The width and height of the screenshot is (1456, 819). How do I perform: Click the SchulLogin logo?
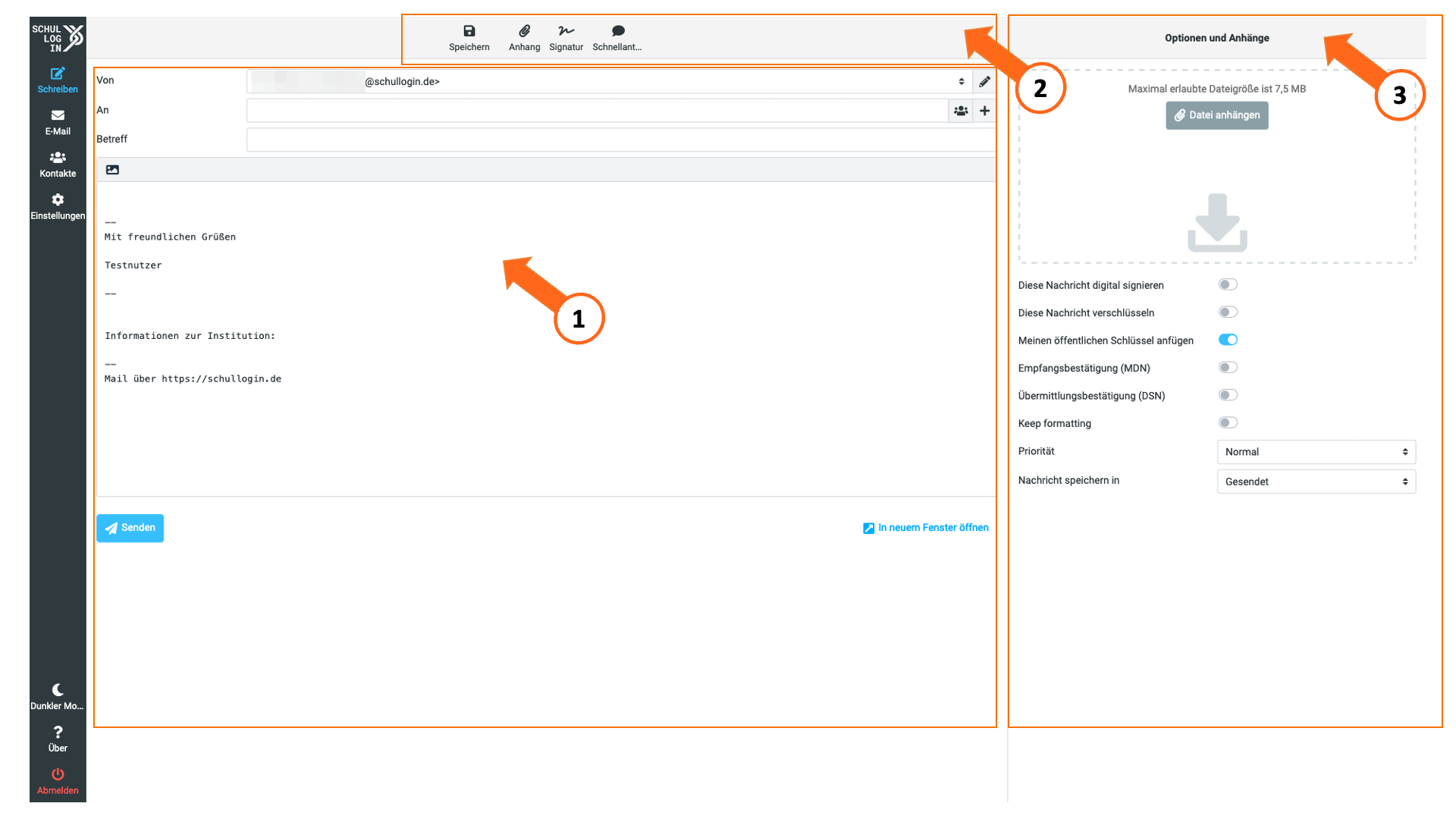point(58,37)
